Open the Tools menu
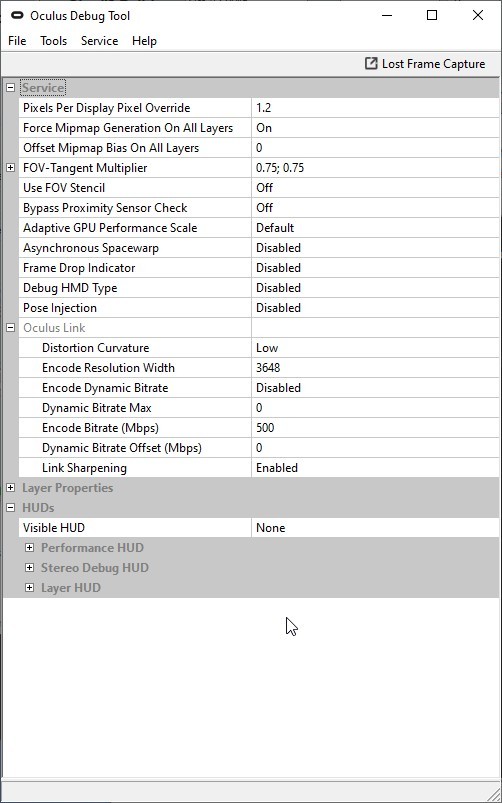Image resolution: width=502 pixels, height=803 pixels. (54, 41)
